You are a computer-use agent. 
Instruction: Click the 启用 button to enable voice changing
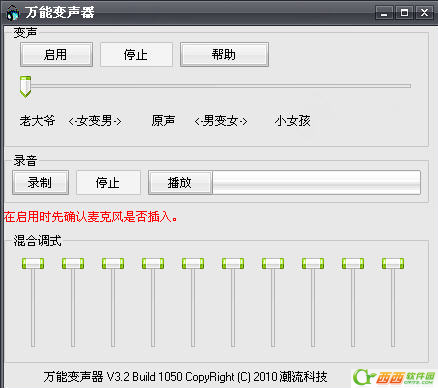point(56,54)
